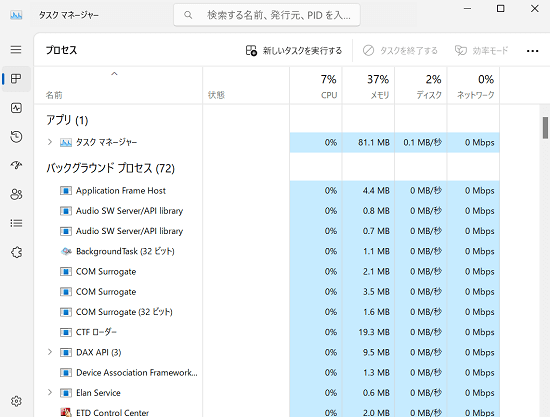
Task: Minimize the Task Manager window
Action: [468, 8]
